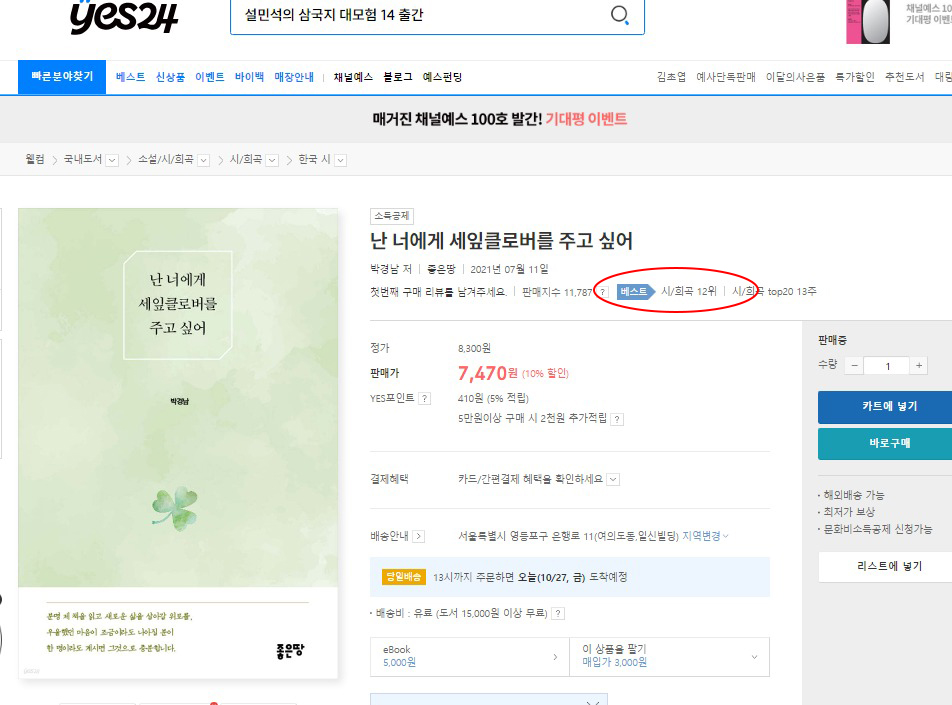Open the eBook 5,000원 option

tap(470, 656)
